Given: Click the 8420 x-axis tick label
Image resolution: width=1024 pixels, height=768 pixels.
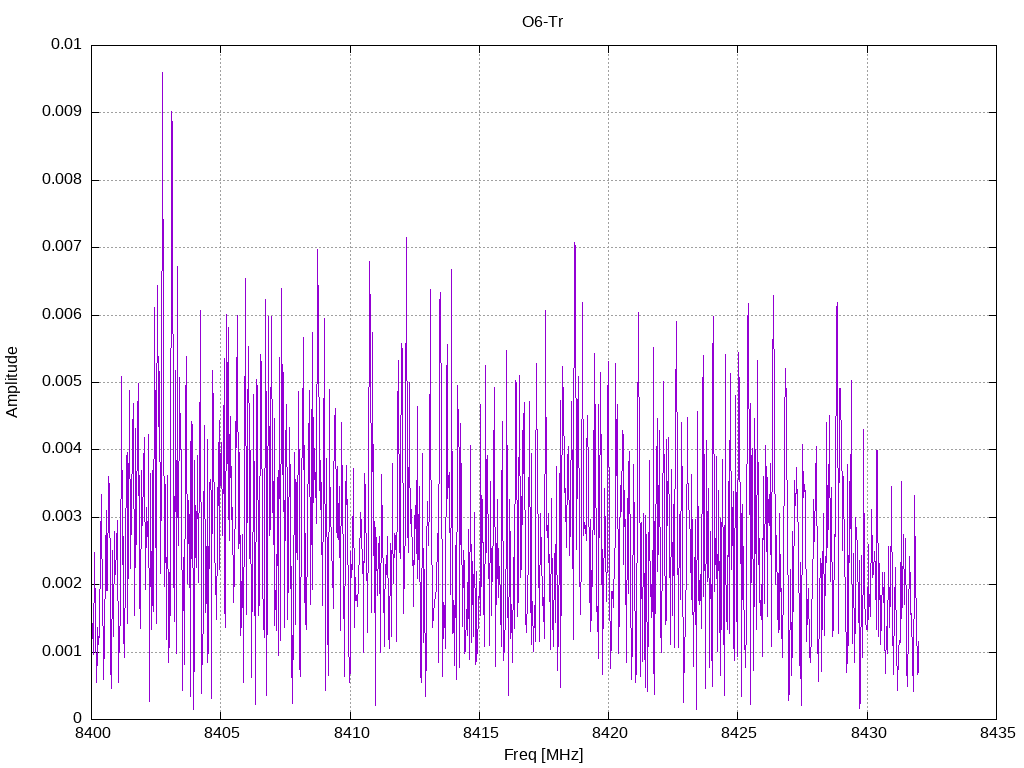Looking at the screenshot, I should coord(609,733).
